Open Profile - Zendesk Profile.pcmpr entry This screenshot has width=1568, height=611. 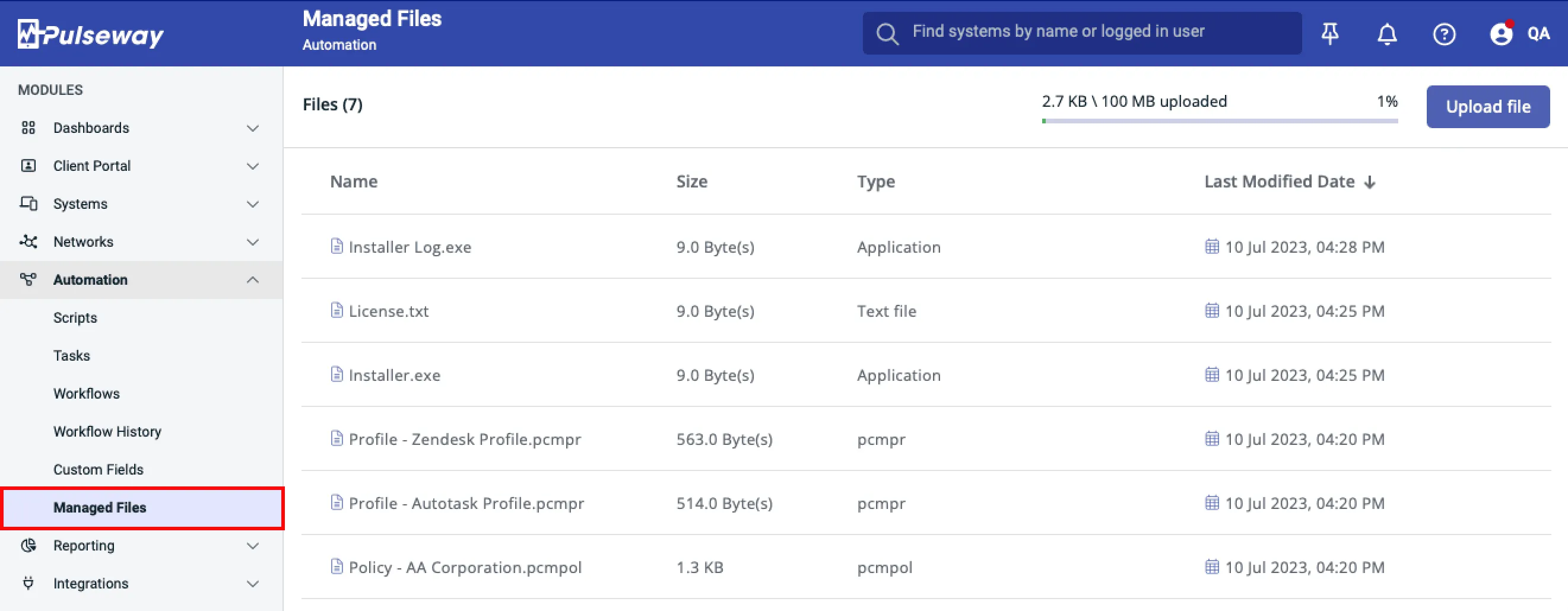465,439
